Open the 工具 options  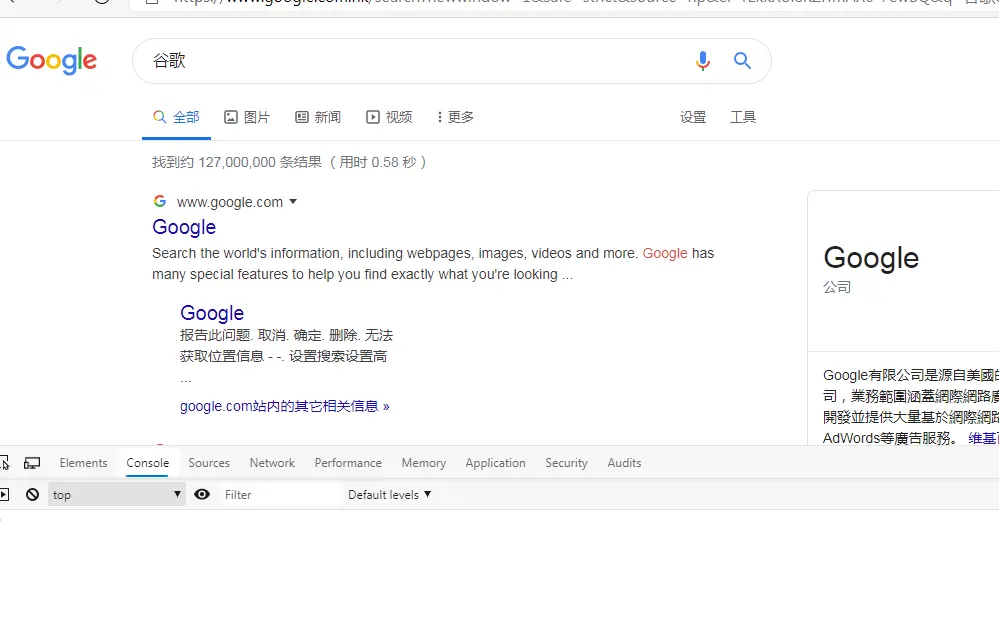tap(743, 117)
